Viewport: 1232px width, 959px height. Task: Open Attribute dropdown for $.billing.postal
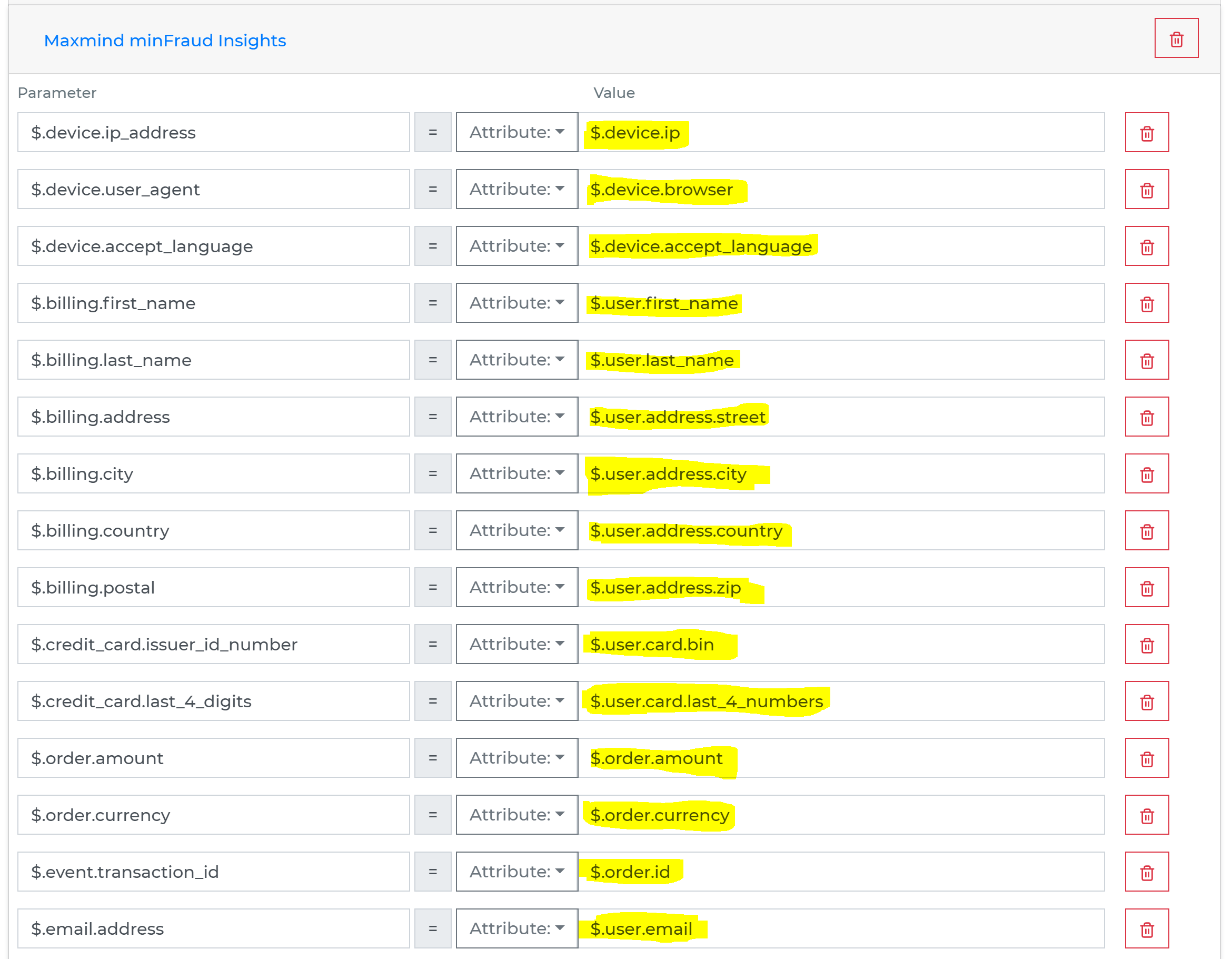(x=516, y=588)
